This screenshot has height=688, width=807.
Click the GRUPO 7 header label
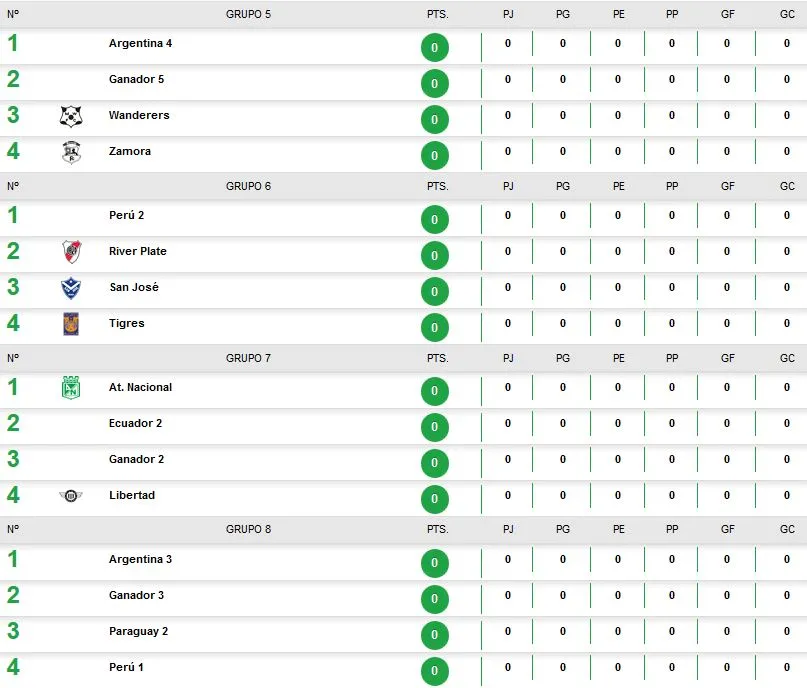click(x=248, y=359)
